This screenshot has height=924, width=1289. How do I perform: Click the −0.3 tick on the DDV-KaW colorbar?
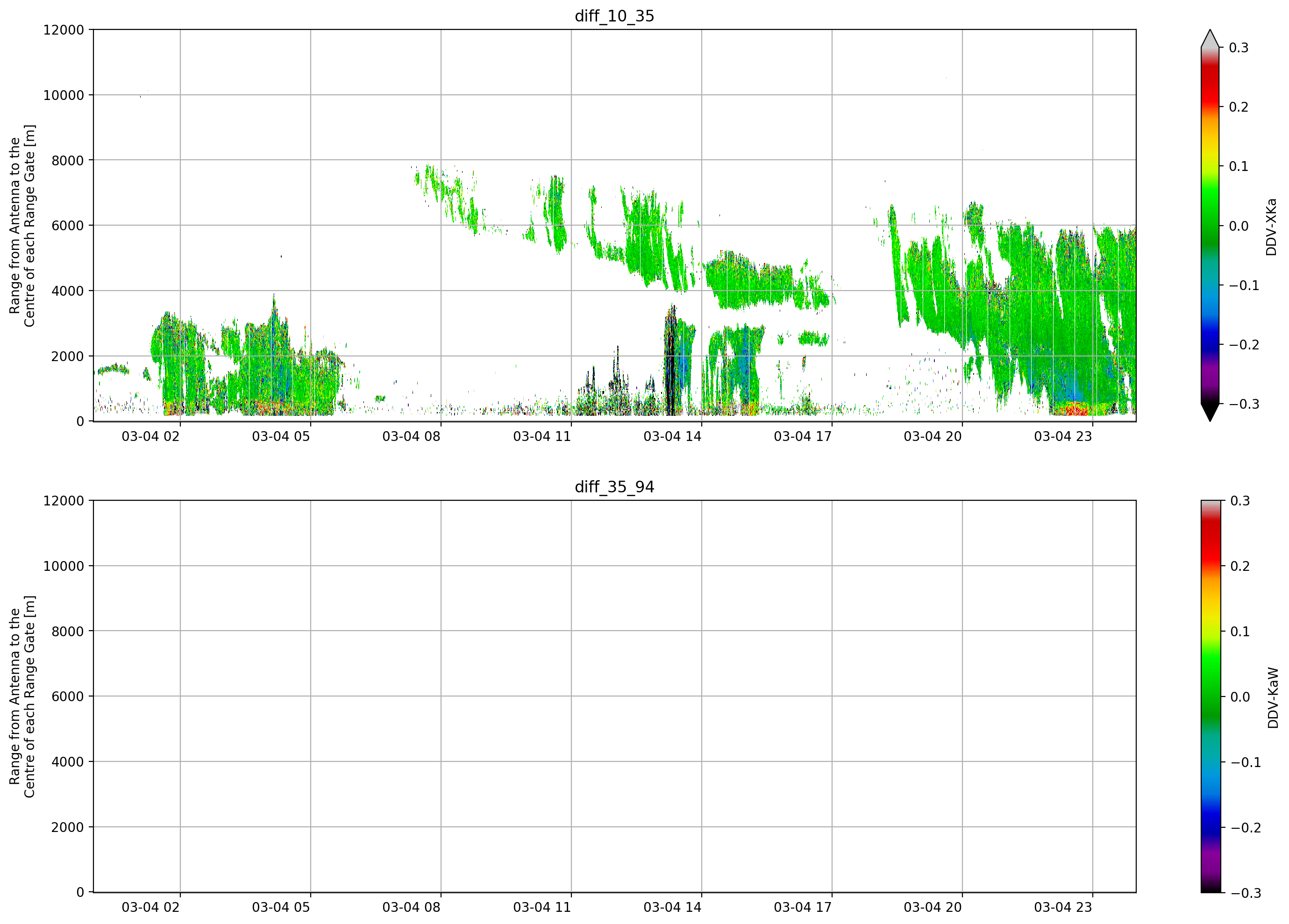[x=1246, y=893]
